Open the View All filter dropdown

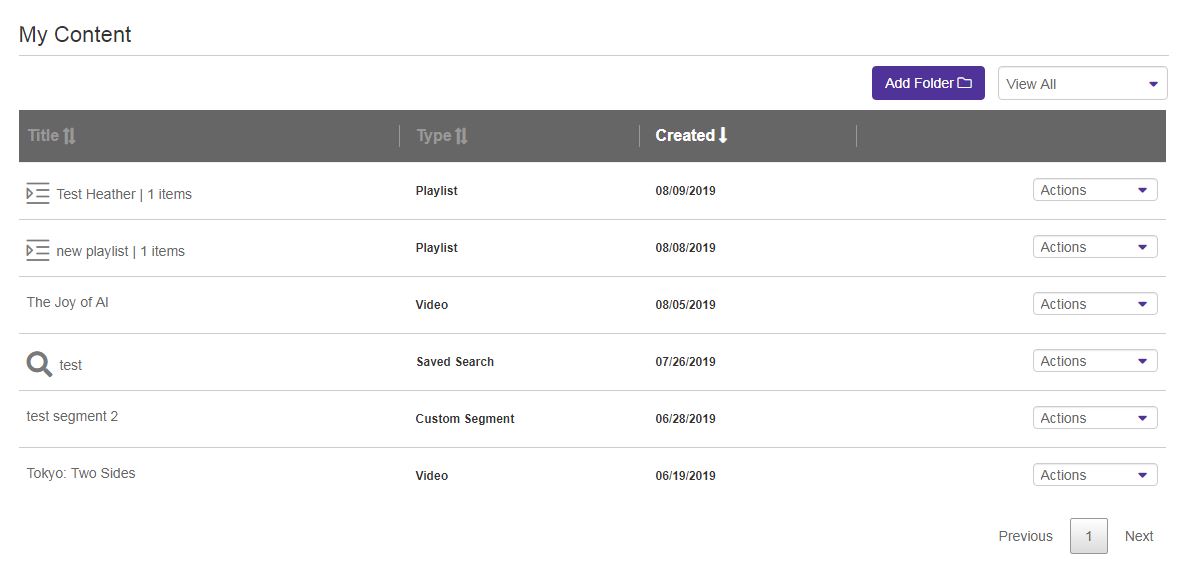1082,83
